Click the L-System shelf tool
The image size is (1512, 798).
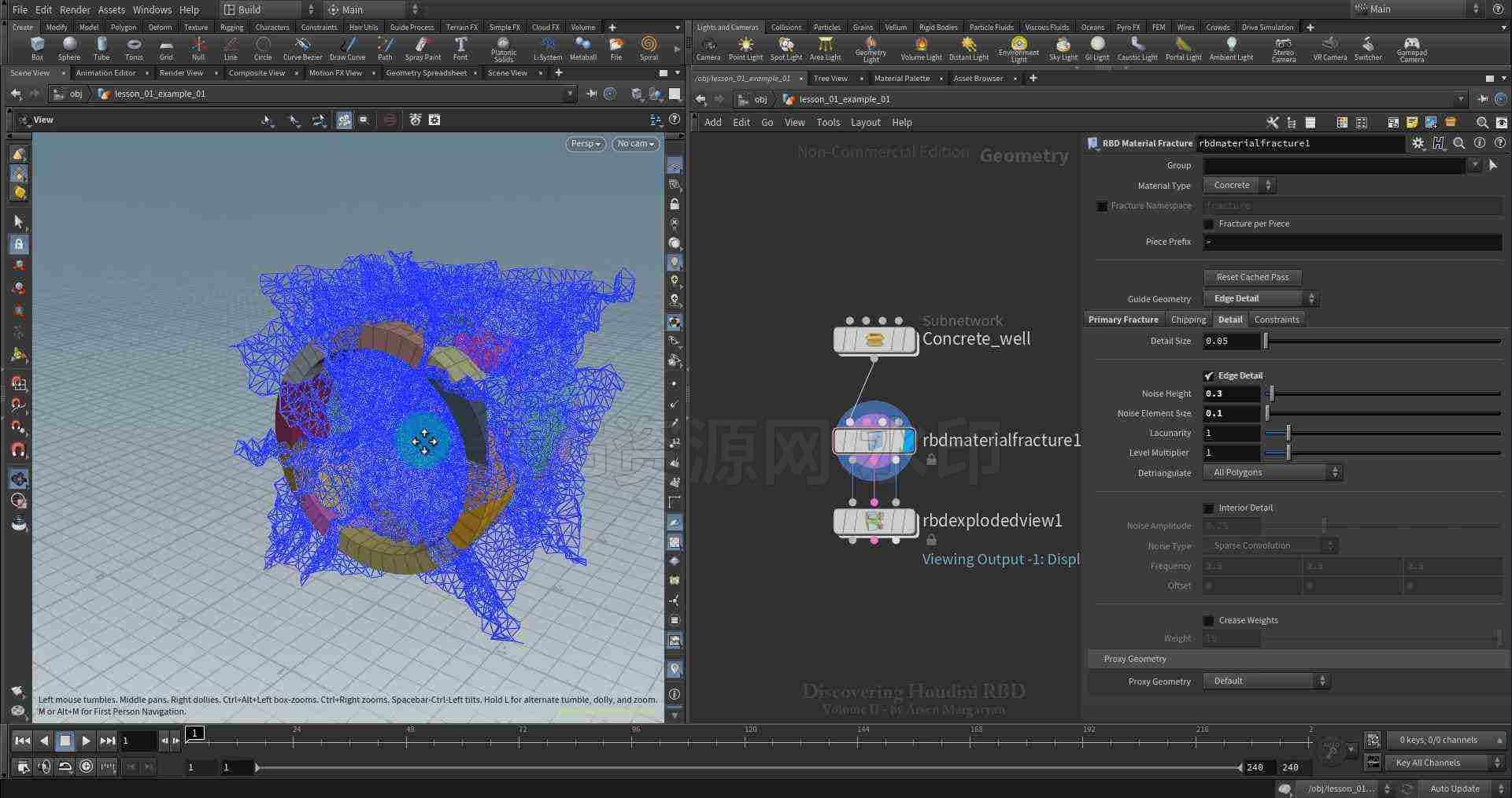tap(548, 48)
